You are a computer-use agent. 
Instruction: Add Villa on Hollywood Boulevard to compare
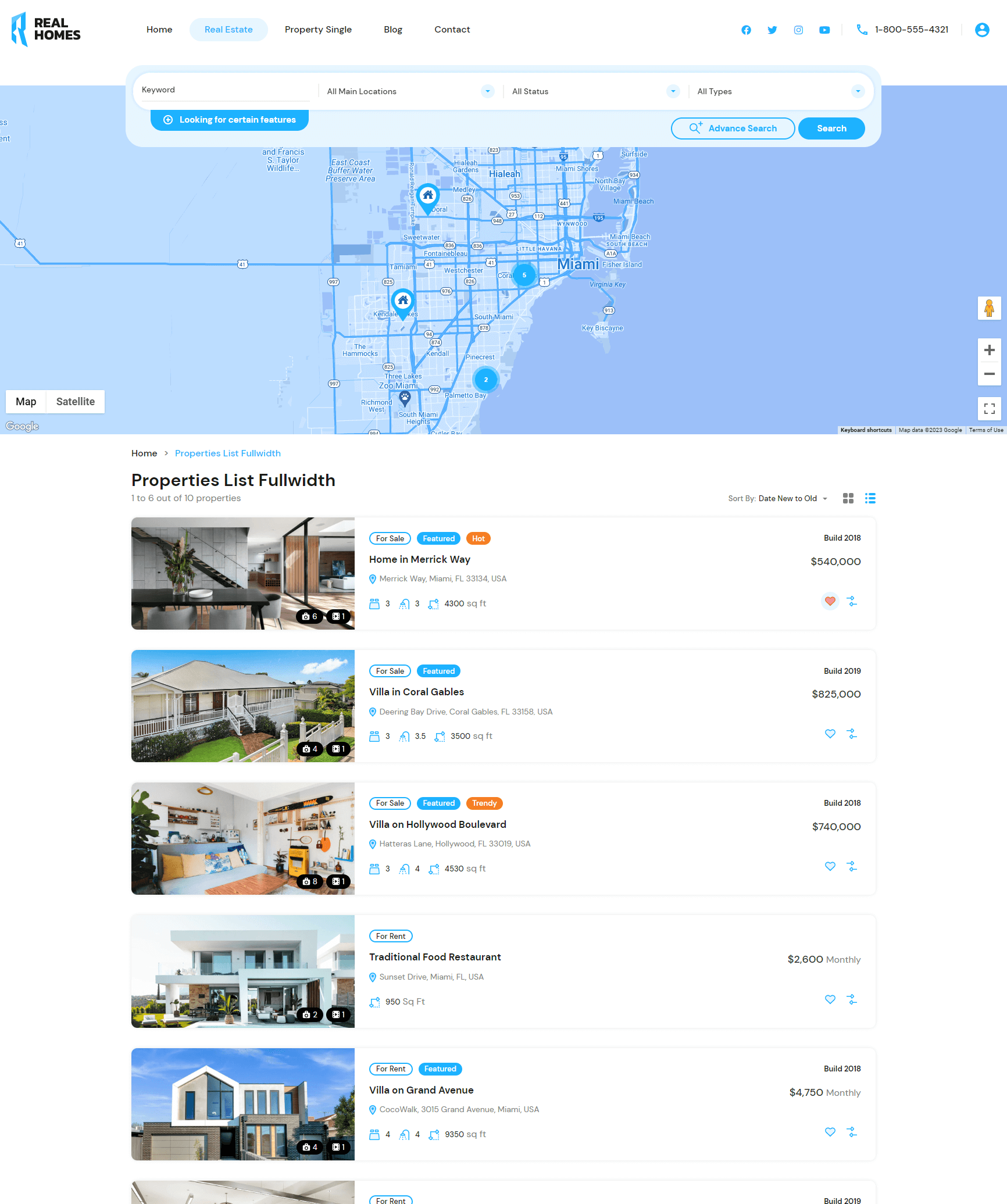click(852, 866)
